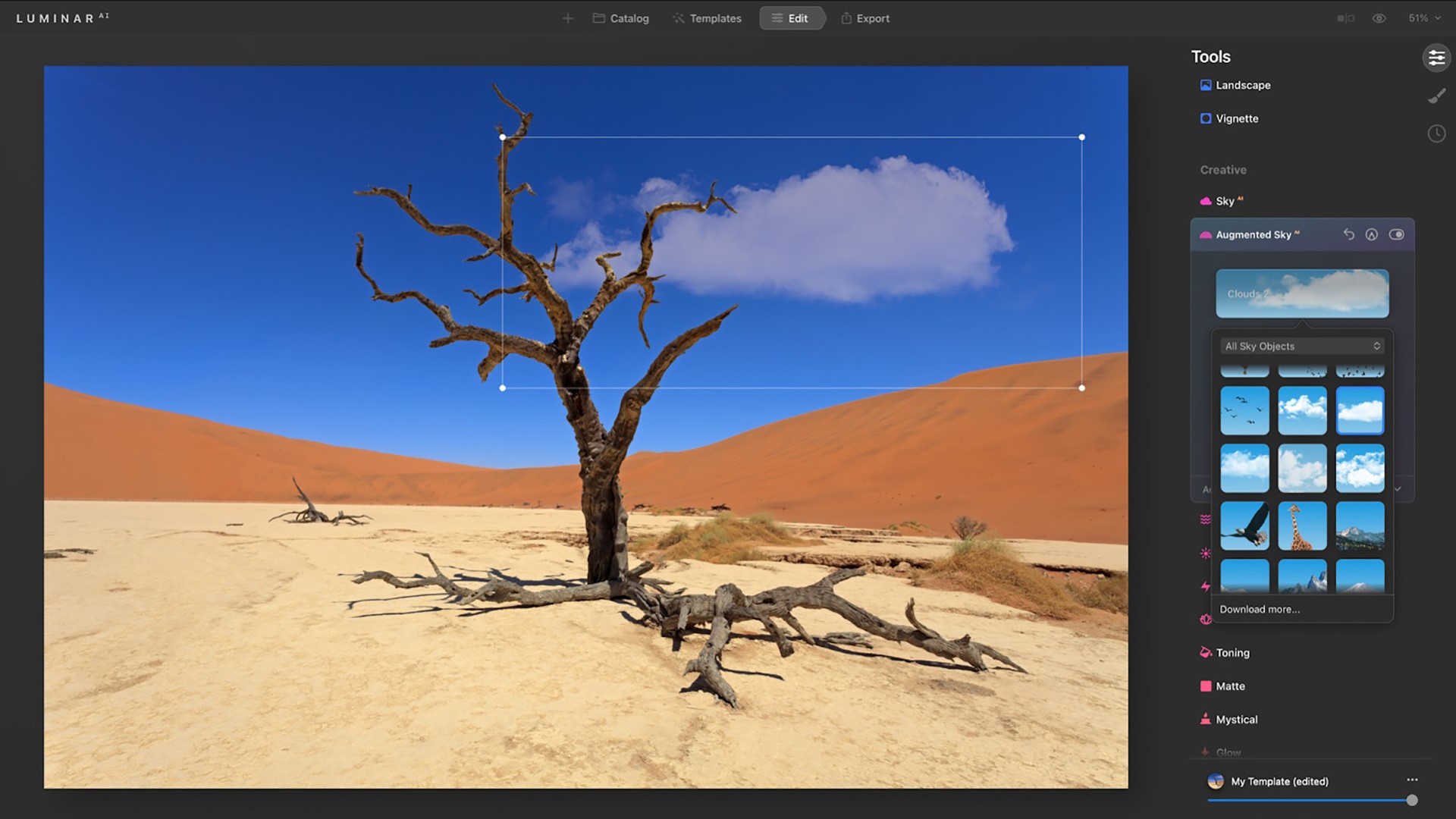1456x819 pixels.
Task: Open the edit tools sliders panel icon
Action: tap(1436, 58)
